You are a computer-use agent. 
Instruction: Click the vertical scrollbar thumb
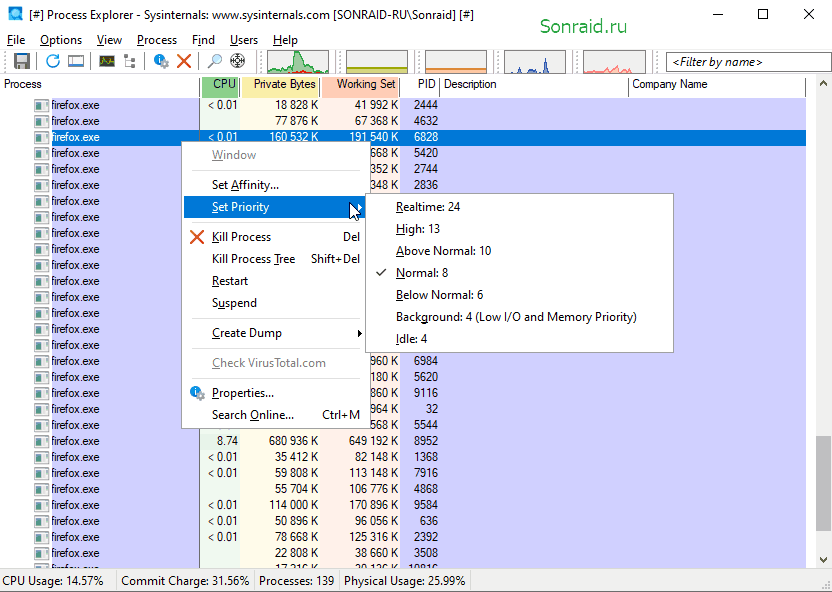[x=823, y=483]
